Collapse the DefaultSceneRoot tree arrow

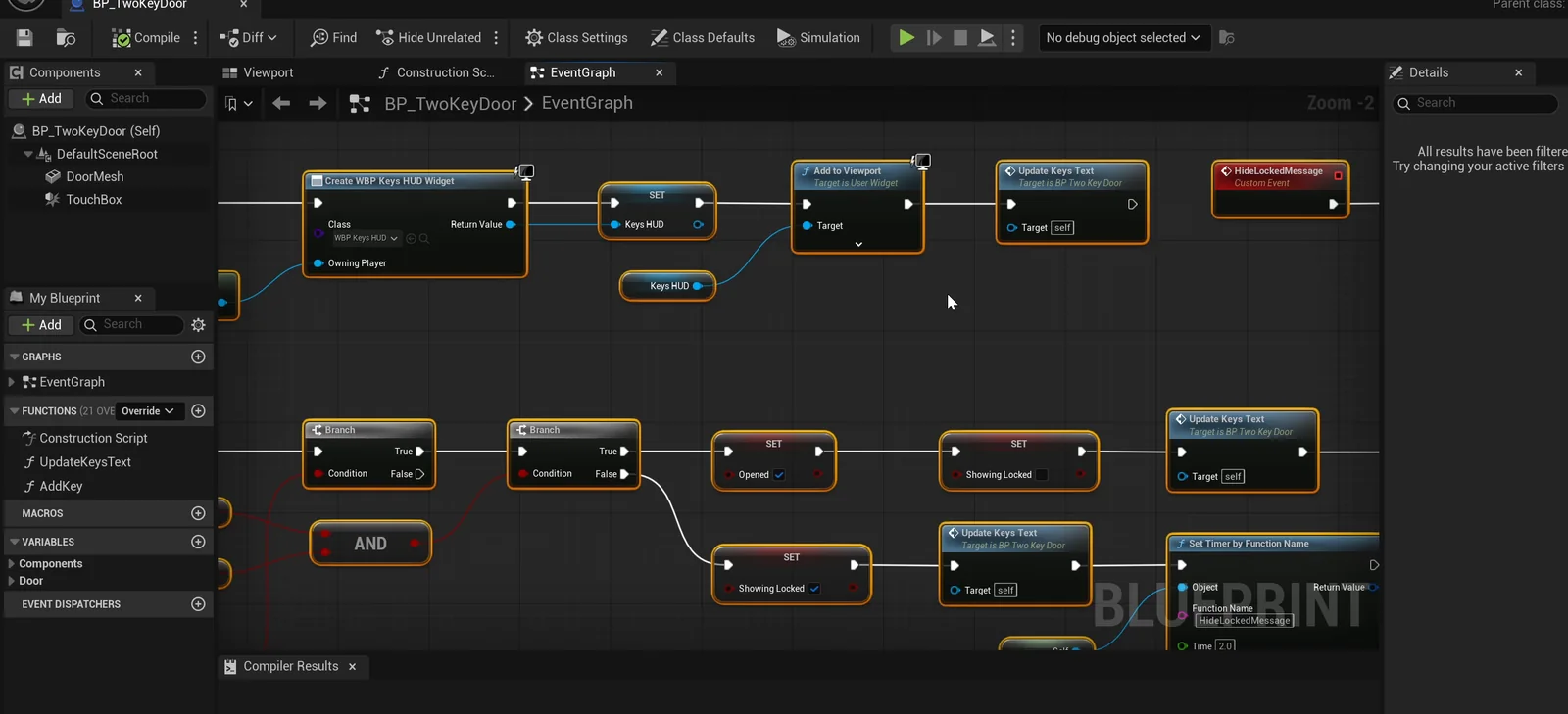(28, 154)
